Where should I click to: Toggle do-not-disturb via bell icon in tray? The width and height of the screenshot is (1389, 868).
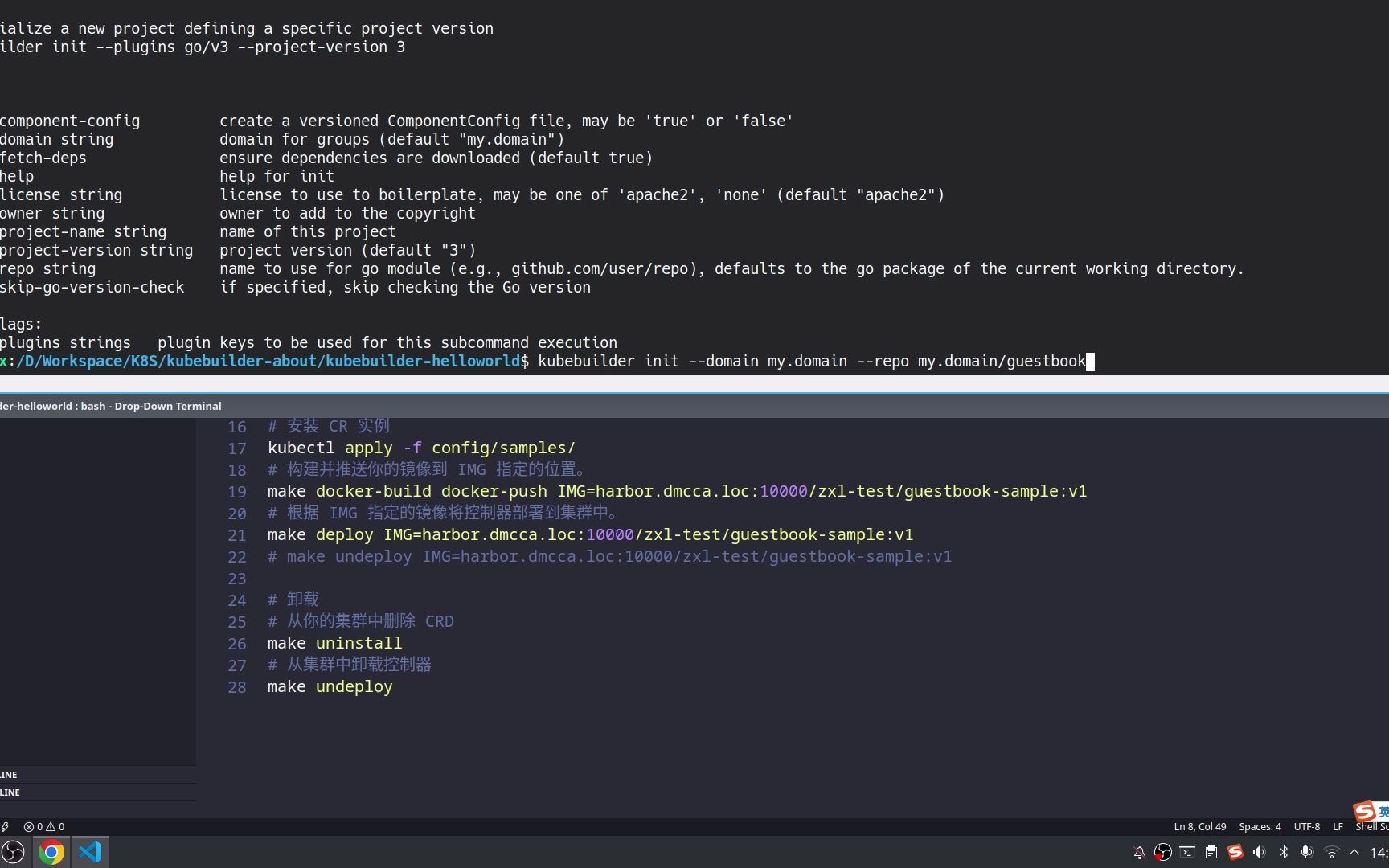(1139, 852)
